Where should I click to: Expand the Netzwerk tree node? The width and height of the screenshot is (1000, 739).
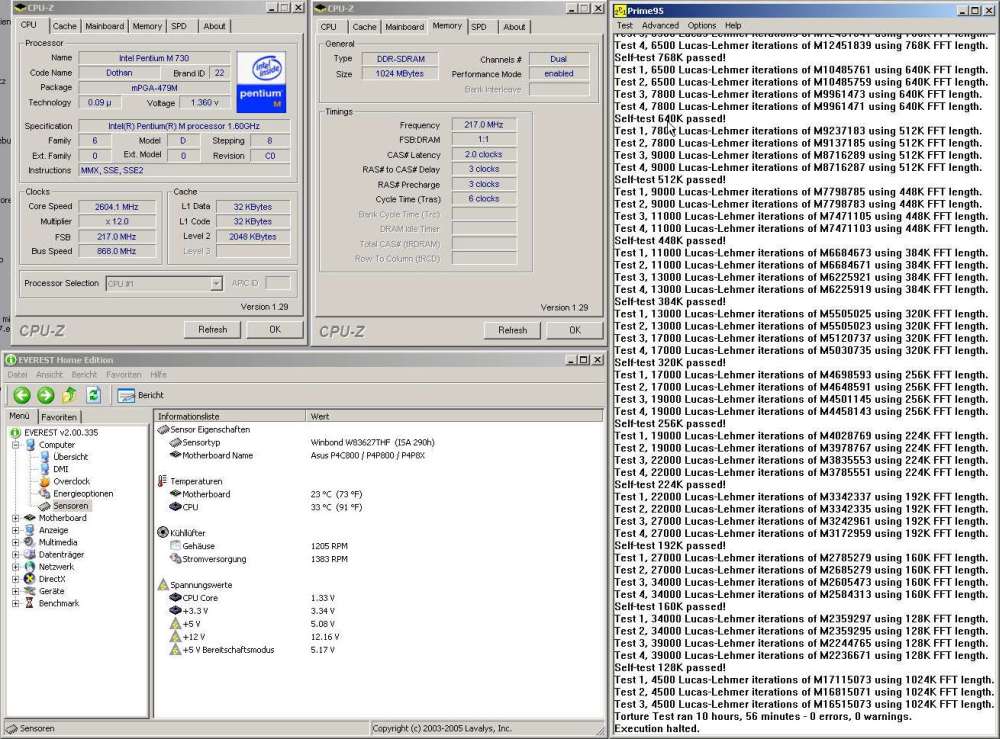[15, 567]
